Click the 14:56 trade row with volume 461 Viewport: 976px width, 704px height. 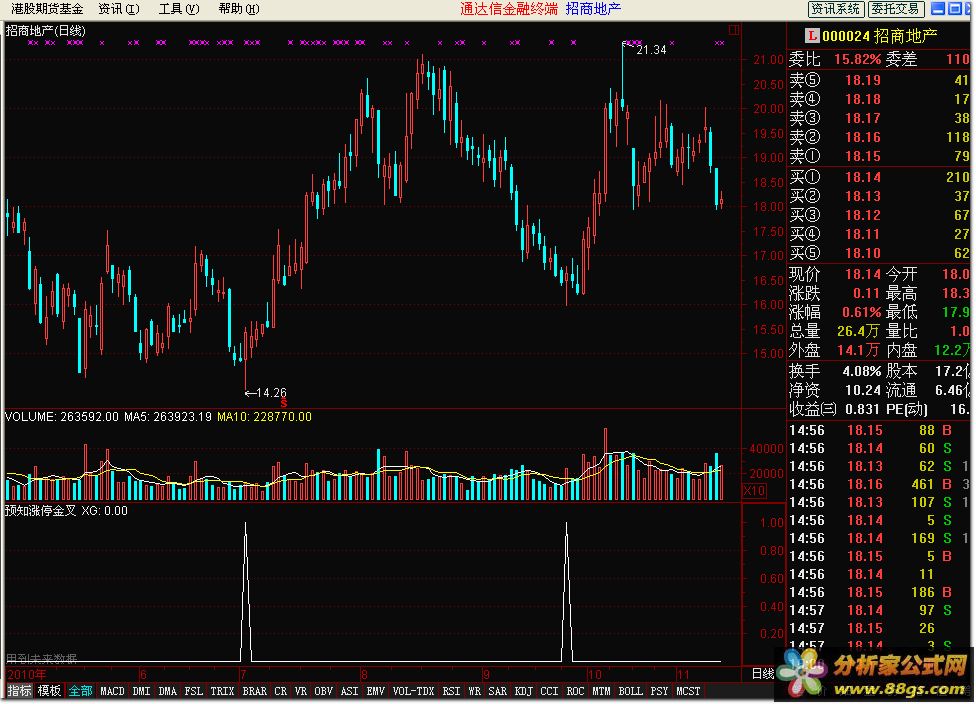point(879,484)
